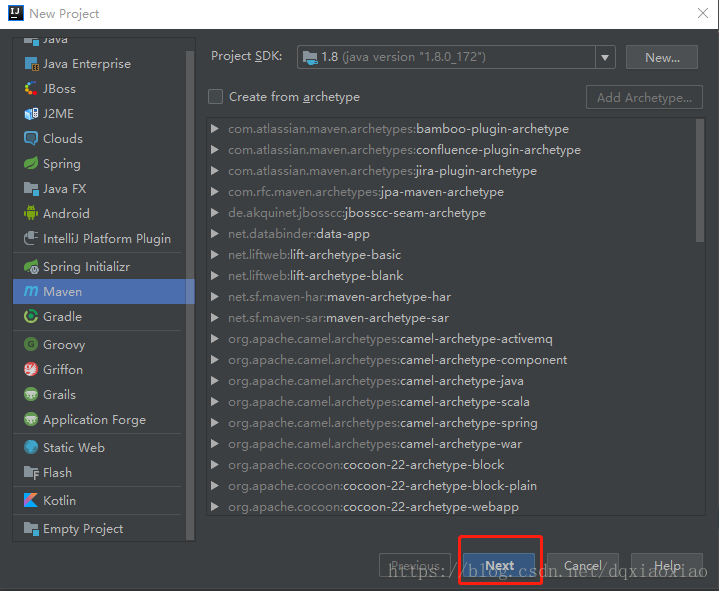Viewport: 719px width, 591px height.
Task: Expand maven-archetype-har node
Action: tap(214, 297)
